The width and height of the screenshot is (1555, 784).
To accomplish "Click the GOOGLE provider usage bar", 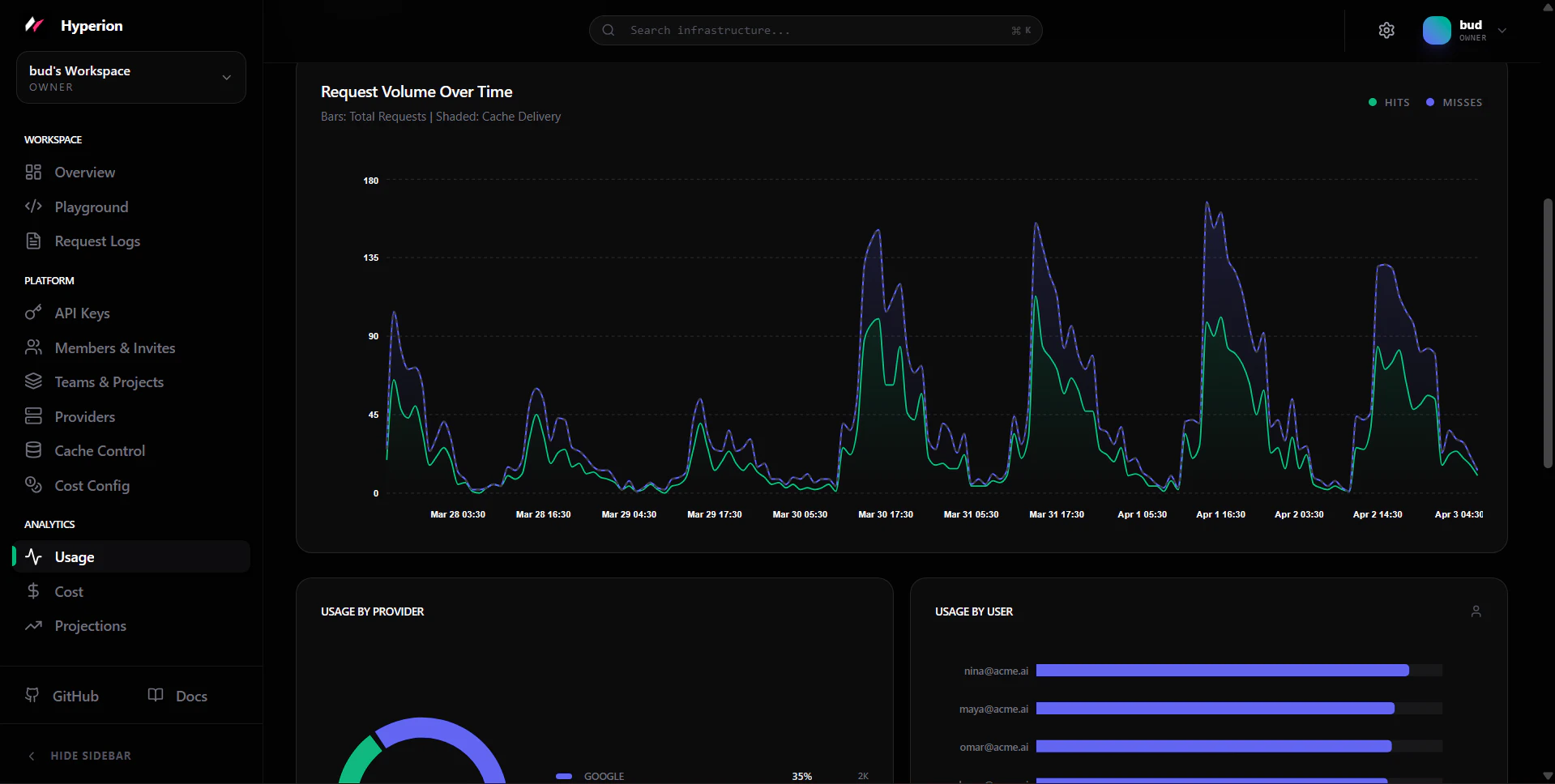I will [x=604, y=776].
